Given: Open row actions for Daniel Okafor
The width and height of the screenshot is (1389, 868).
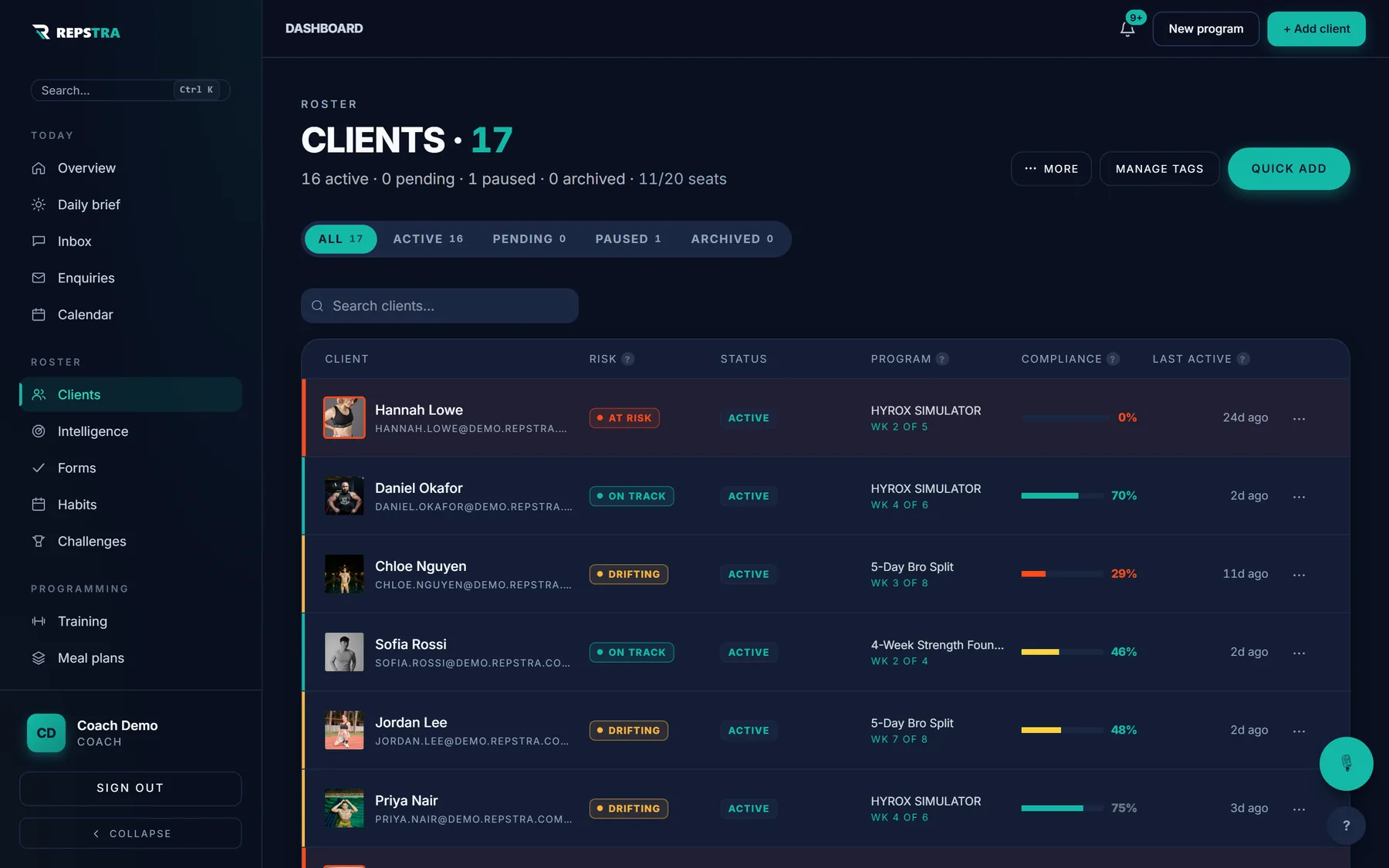Looking at the screenshot, I should pos(1299,496).
